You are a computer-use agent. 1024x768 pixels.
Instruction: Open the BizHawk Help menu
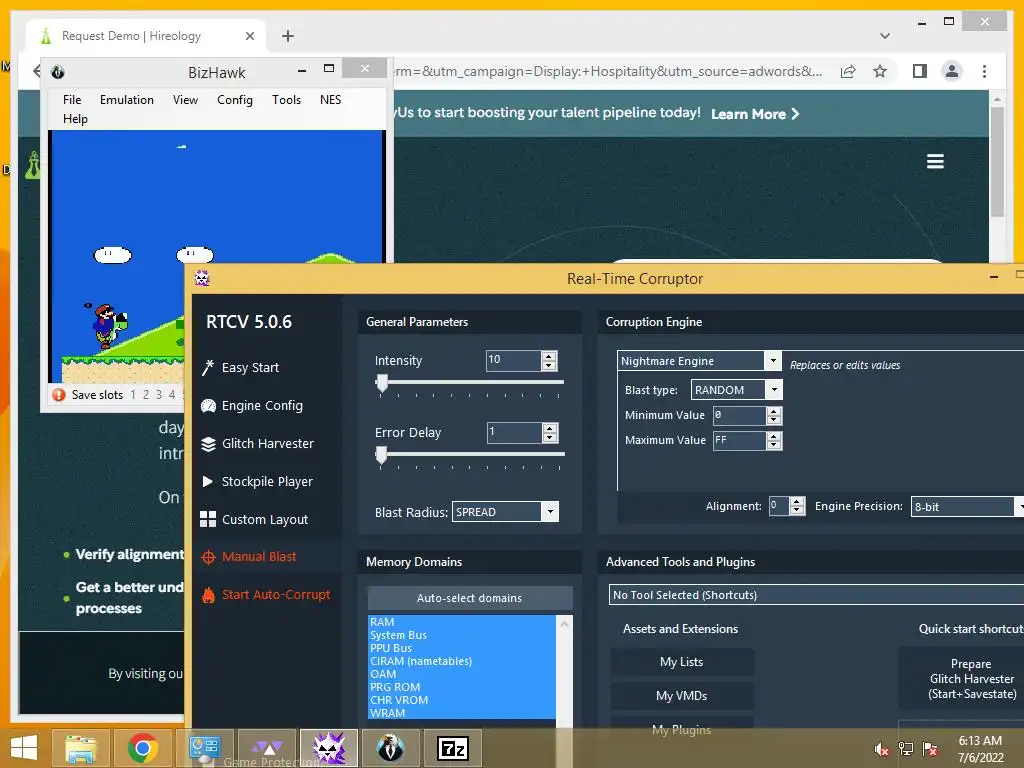pos(75,119)
